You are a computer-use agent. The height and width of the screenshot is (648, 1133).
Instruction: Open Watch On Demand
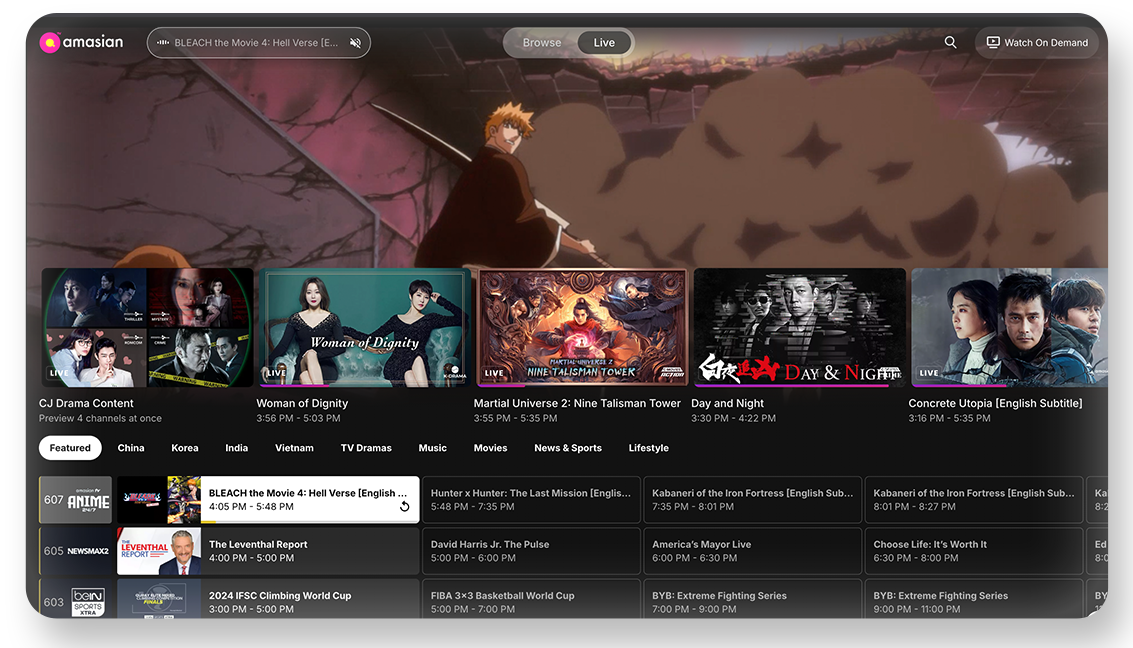point(1037,43)
